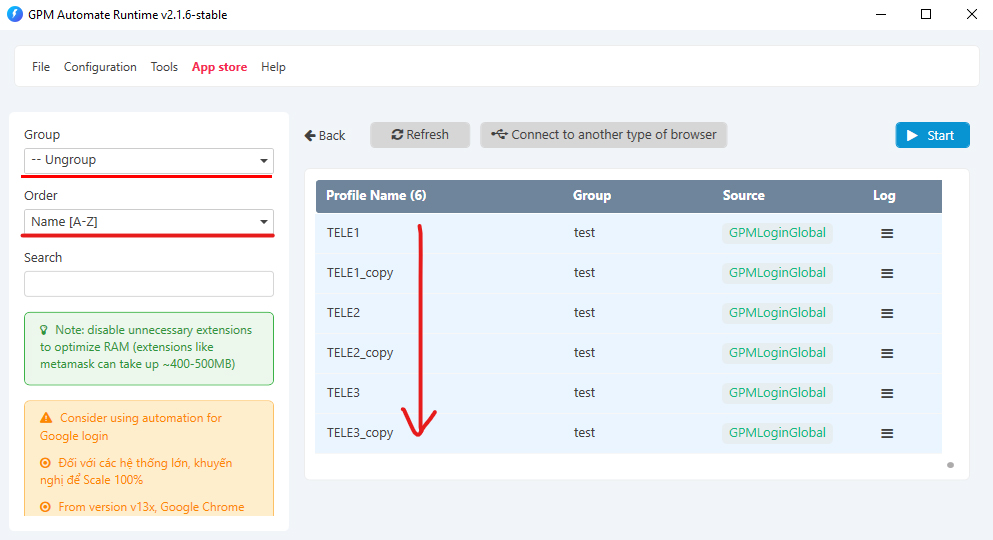Screen dimensions: 993x540
Task: Open the Help menu
Action: [273, 67]
